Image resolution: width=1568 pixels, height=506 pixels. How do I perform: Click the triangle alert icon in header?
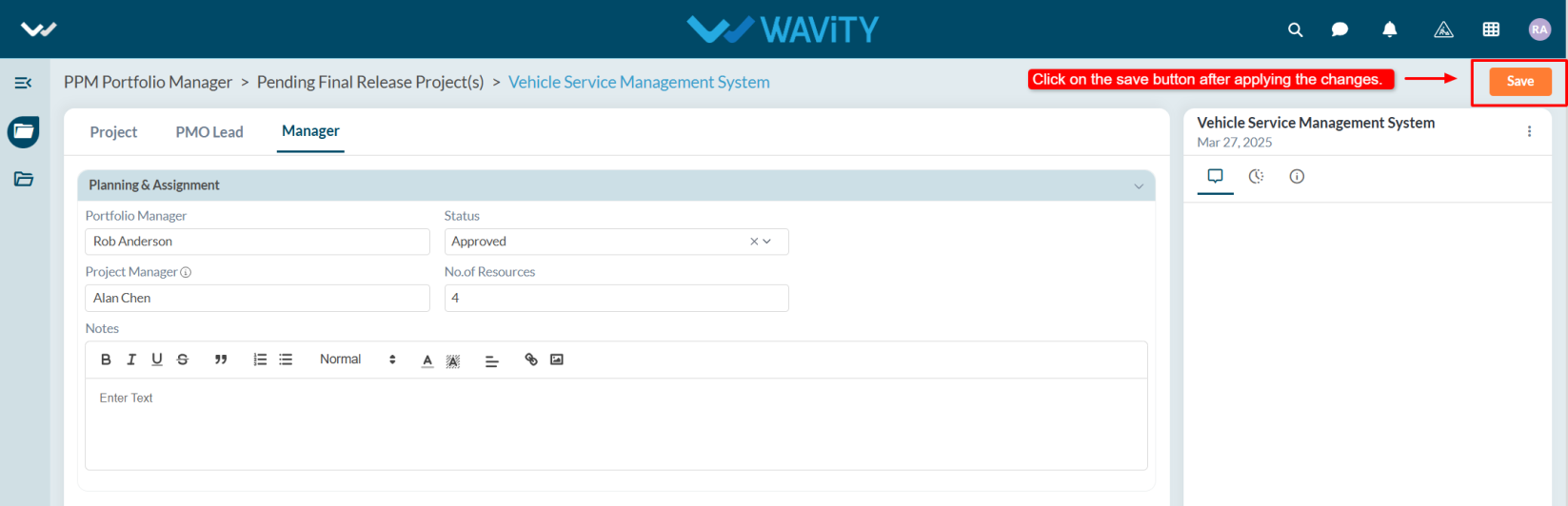1443,29
